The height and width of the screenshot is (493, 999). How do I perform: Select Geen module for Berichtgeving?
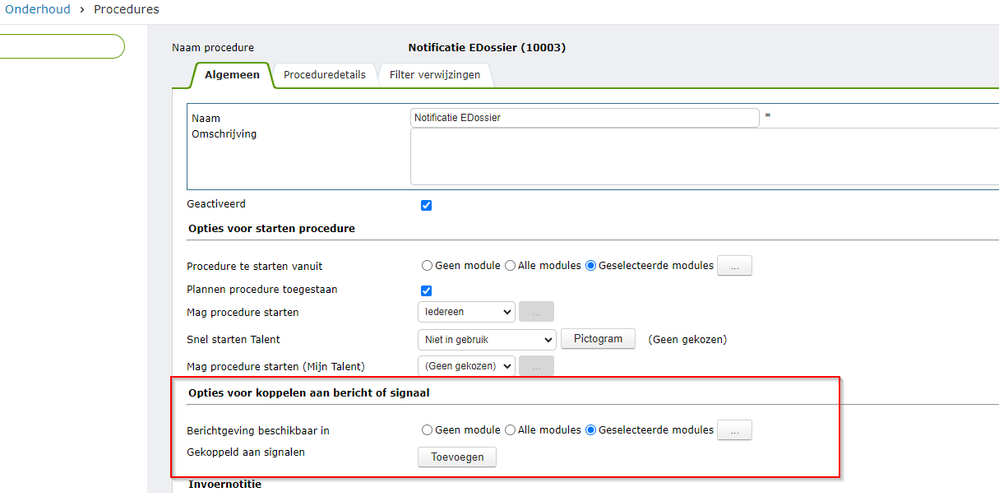428,431
